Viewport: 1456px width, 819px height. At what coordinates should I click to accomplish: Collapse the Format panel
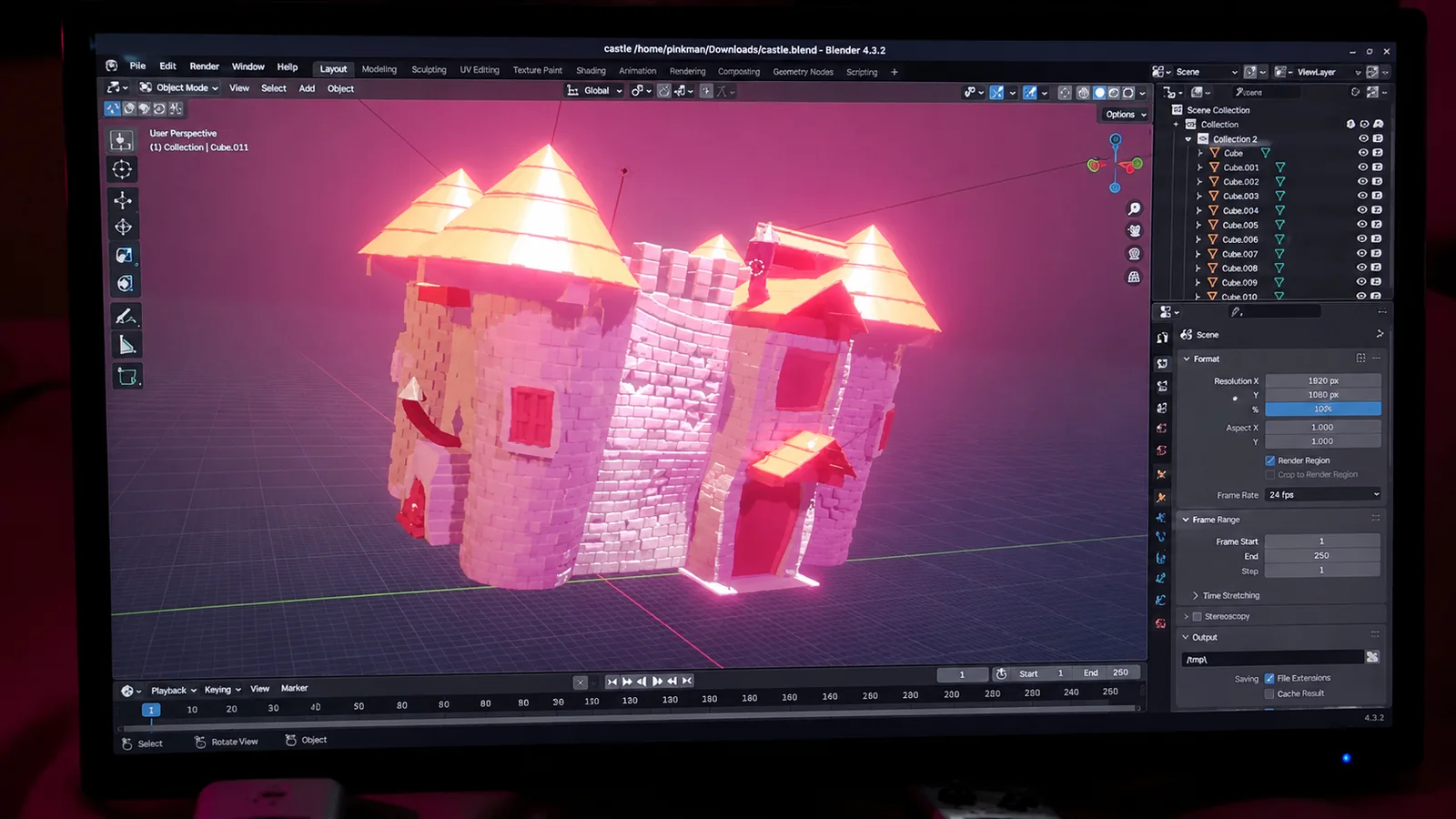tap(1187, 359)
